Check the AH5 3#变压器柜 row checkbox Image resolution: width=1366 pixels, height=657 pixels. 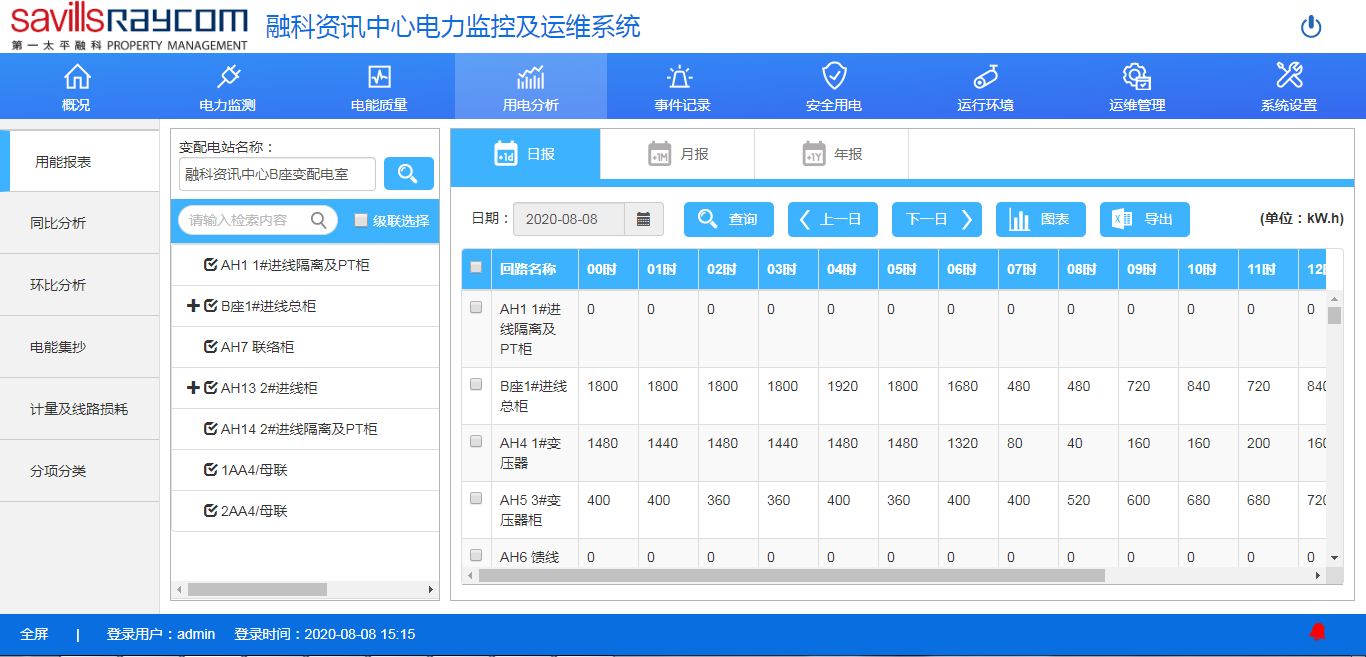point(476,498)
